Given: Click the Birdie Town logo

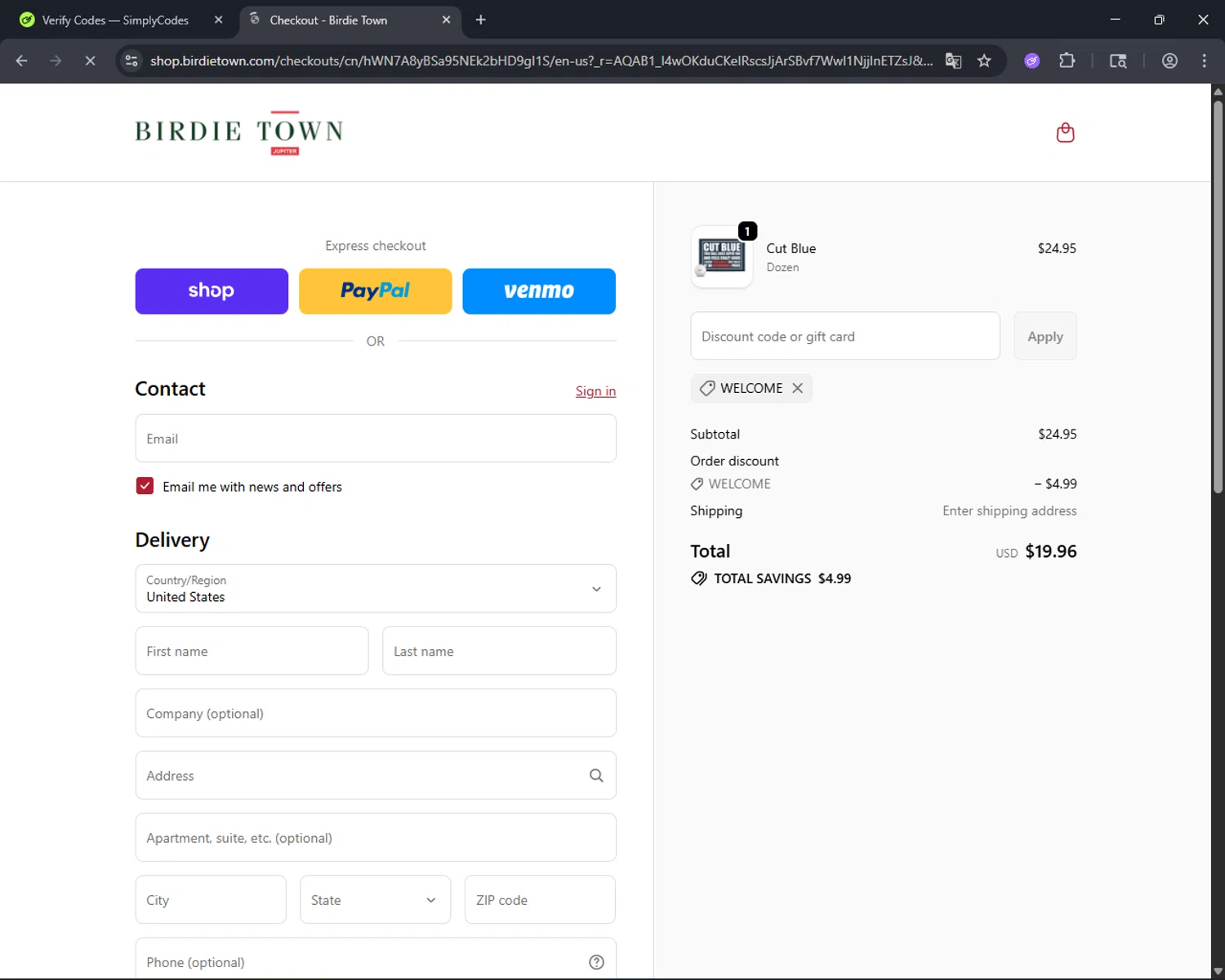Looking at the screenshot, I should tap(238, 132).
